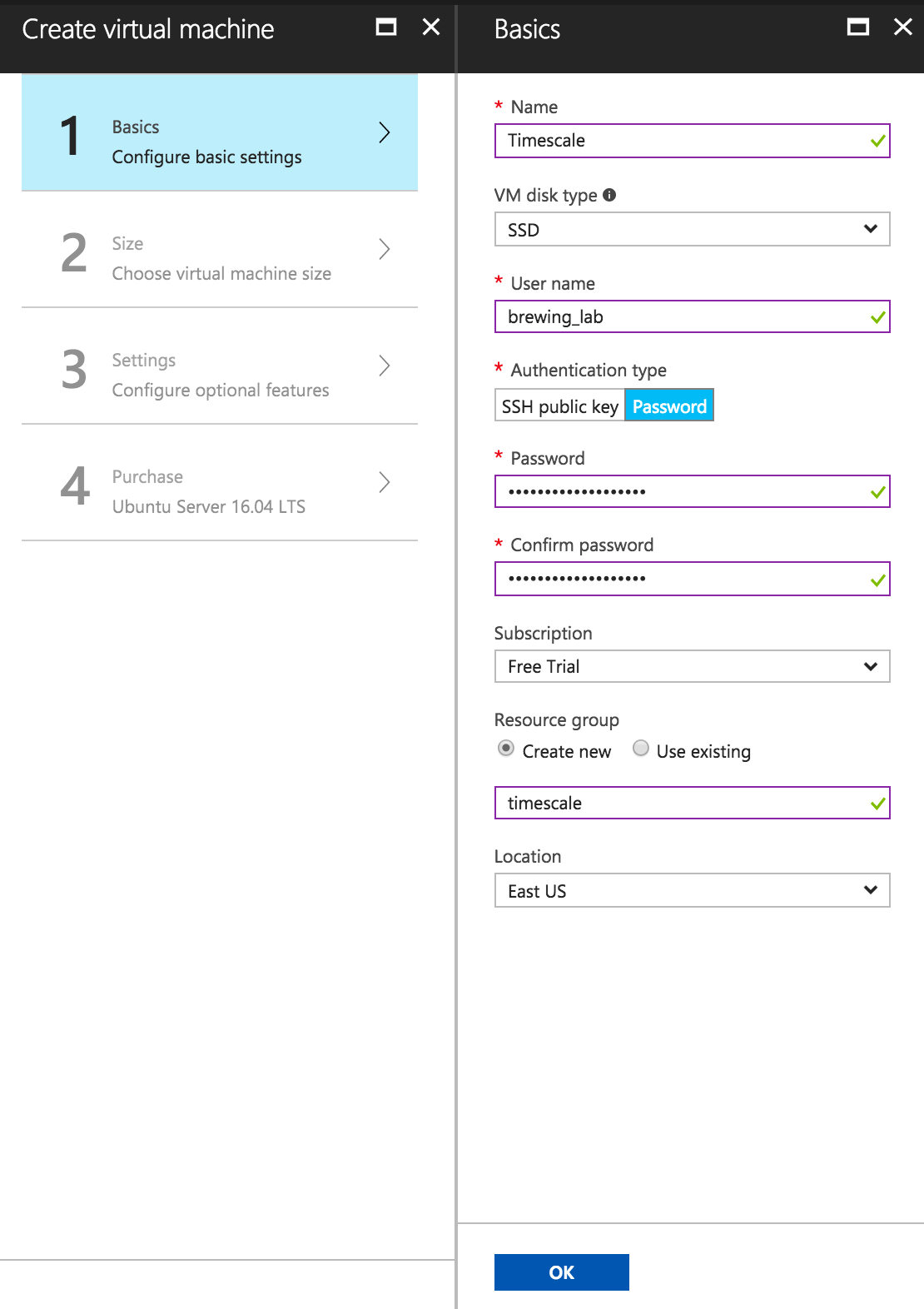
Task: Focus the User name input field
Action: point(683,317)
